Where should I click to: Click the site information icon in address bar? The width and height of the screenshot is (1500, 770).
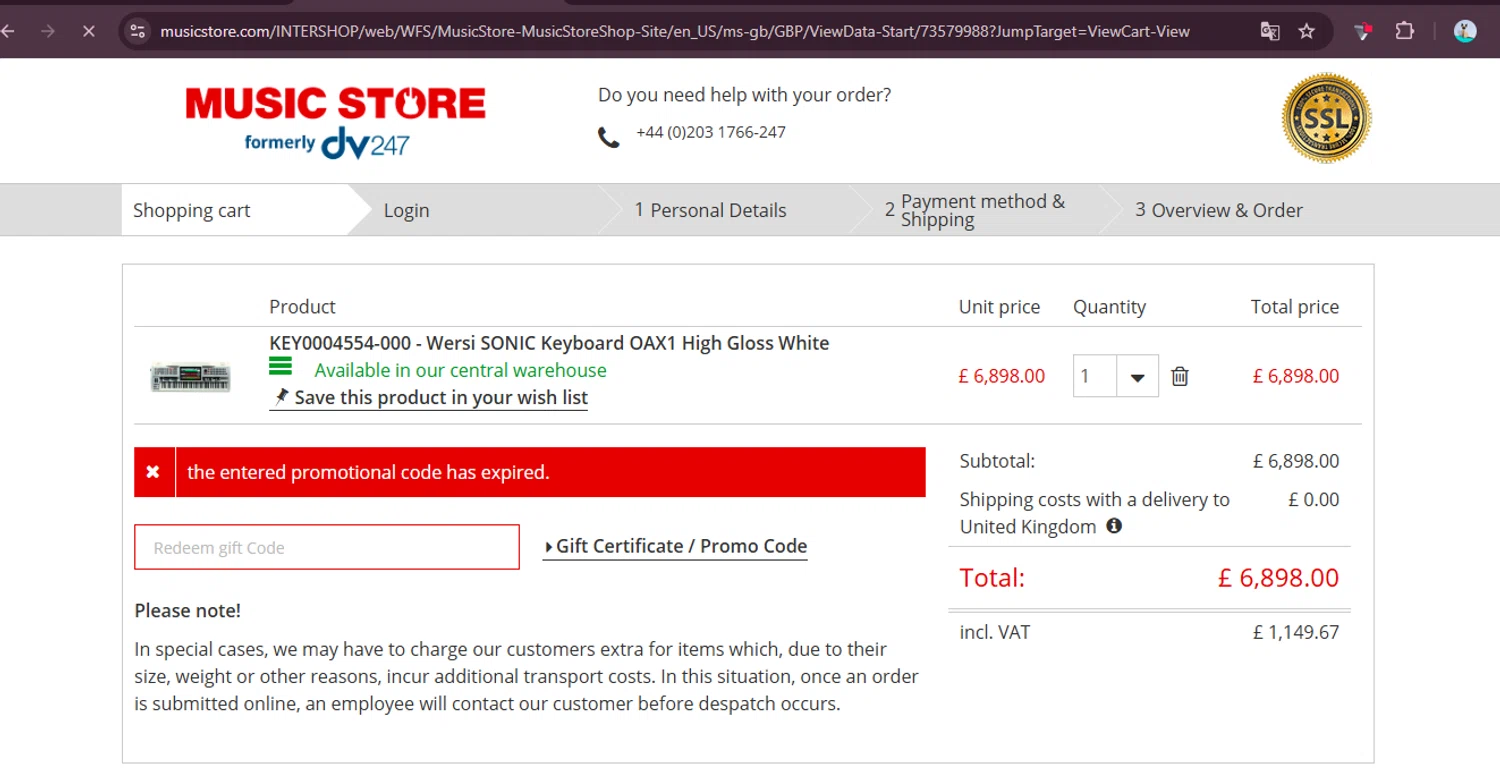click(x=138, y=31)
